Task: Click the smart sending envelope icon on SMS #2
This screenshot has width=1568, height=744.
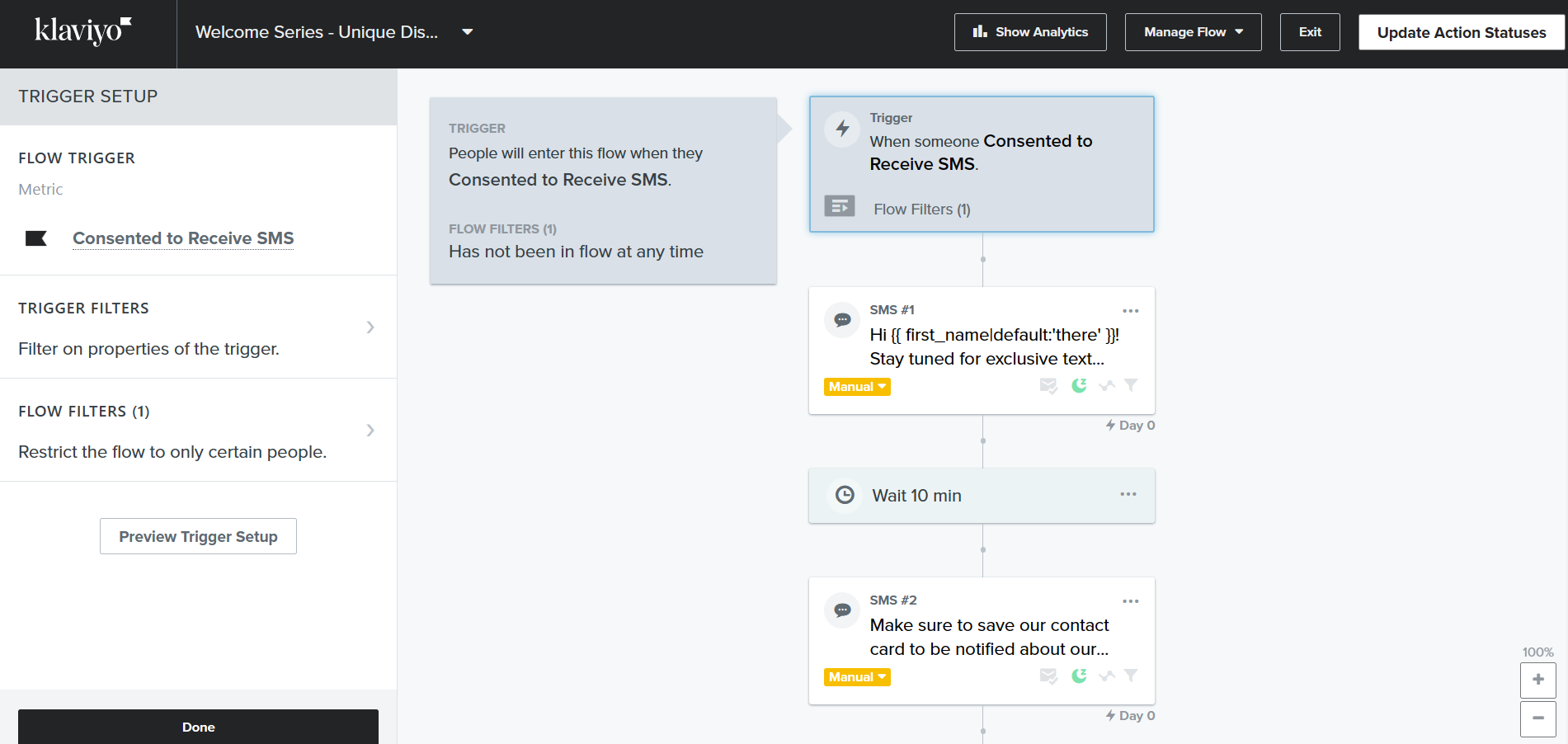Action: tap(1048, 676)
